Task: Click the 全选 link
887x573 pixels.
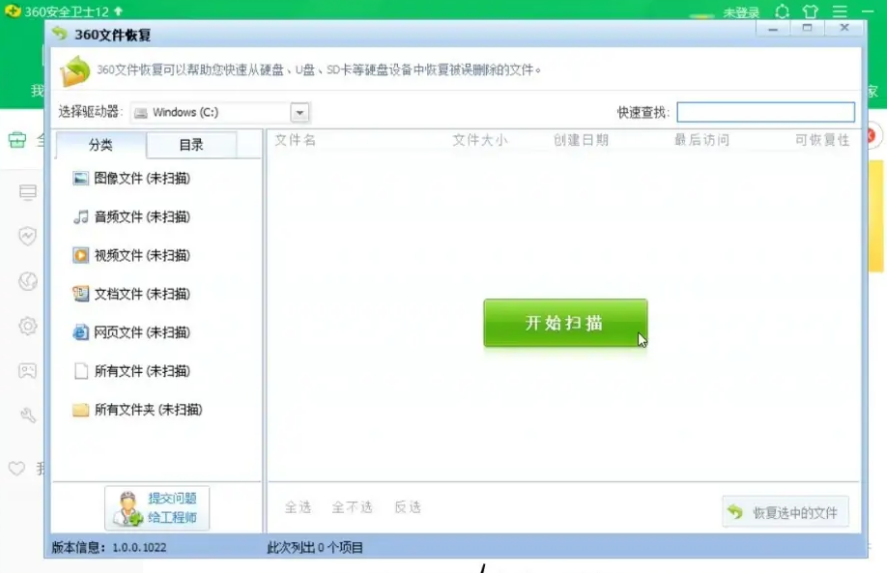Action: coord(298,507)
